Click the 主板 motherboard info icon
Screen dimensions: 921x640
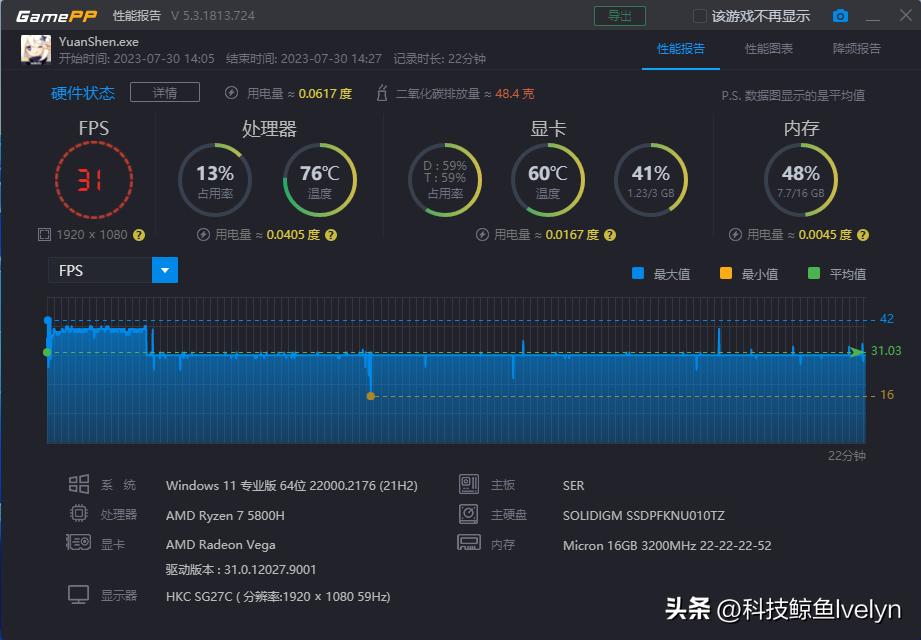[x=469, y=484]
